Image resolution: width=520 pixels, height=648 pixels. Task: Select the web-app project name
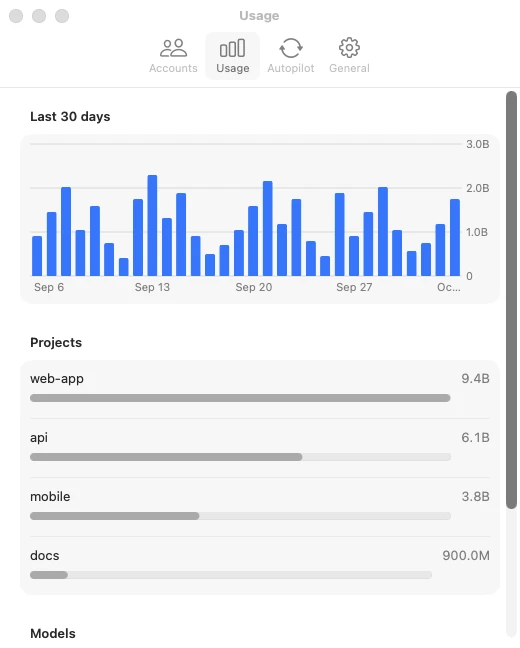coord(57,379)
